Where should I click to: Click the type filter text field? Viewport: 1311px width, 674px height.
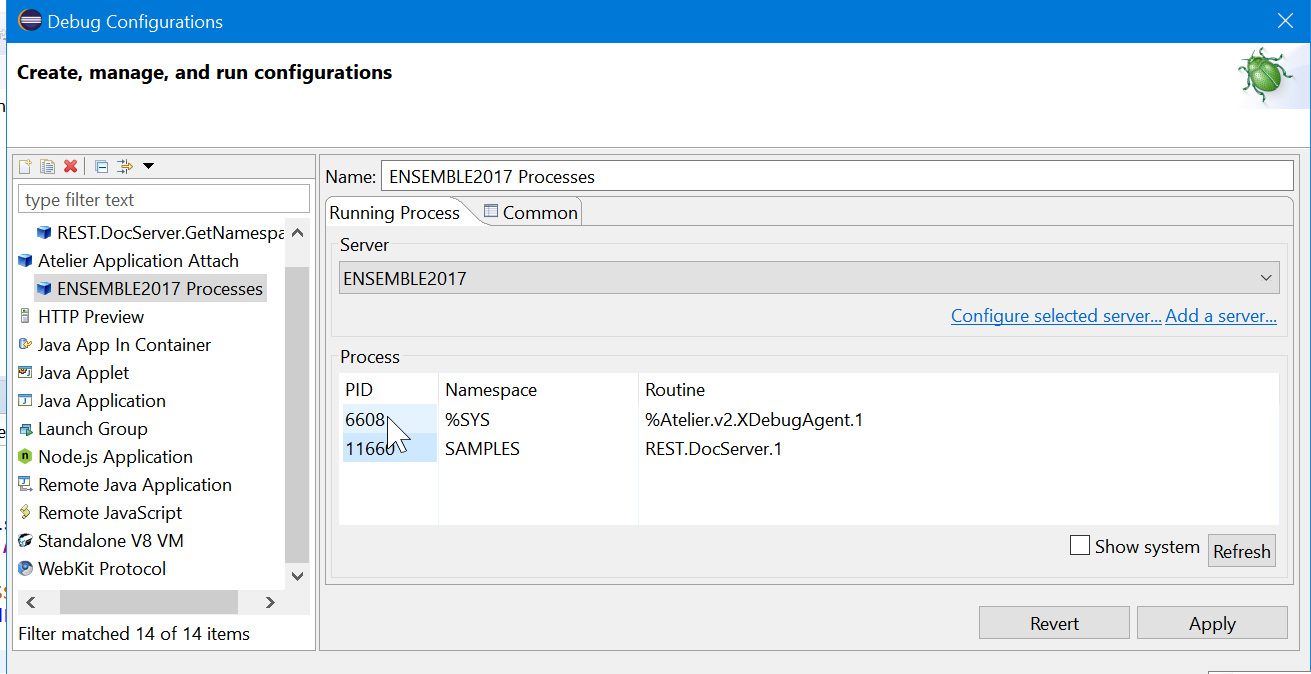(x=164, y=199)
